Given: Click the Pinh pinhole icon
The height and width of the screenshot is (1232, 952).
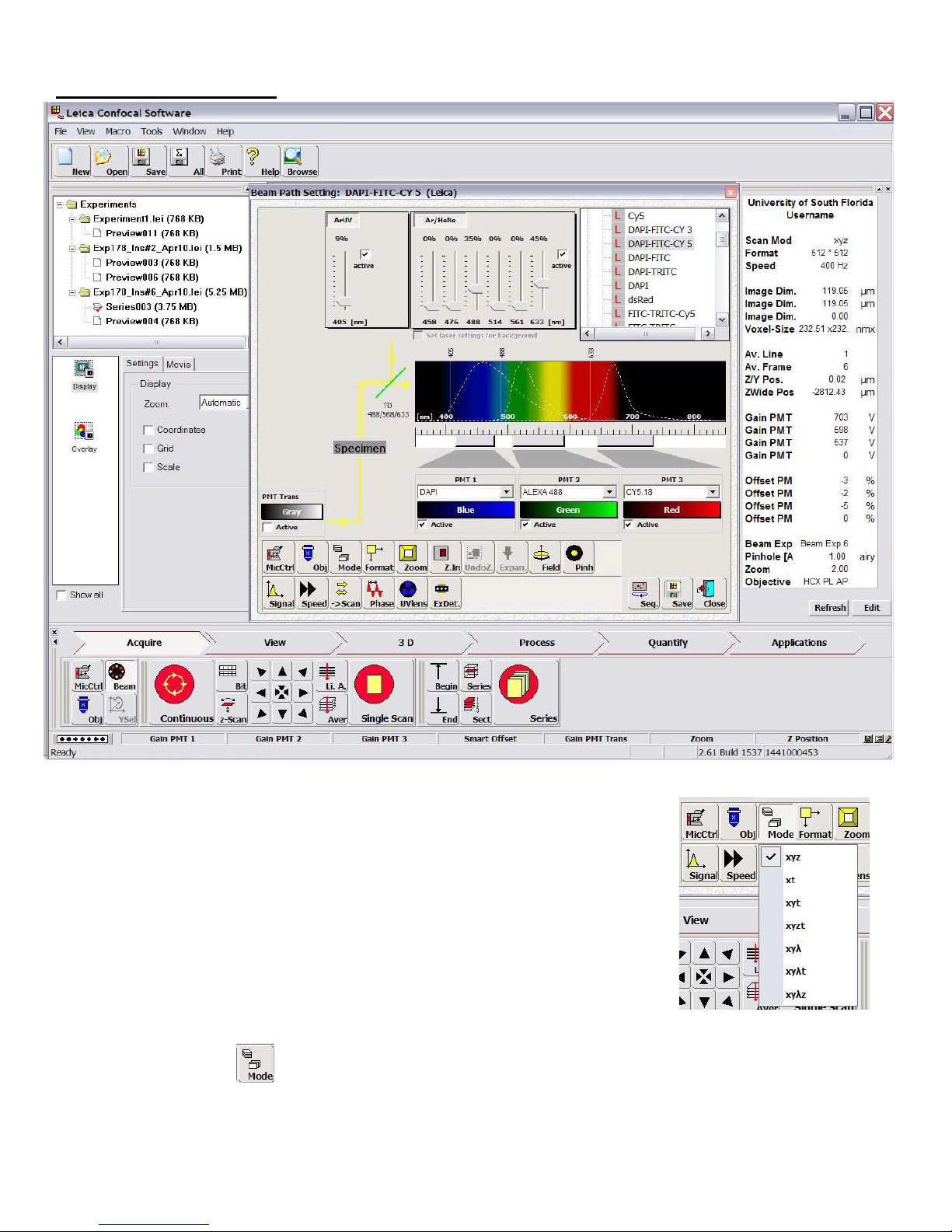Looking at the screenshot, I should click(579, 557).
